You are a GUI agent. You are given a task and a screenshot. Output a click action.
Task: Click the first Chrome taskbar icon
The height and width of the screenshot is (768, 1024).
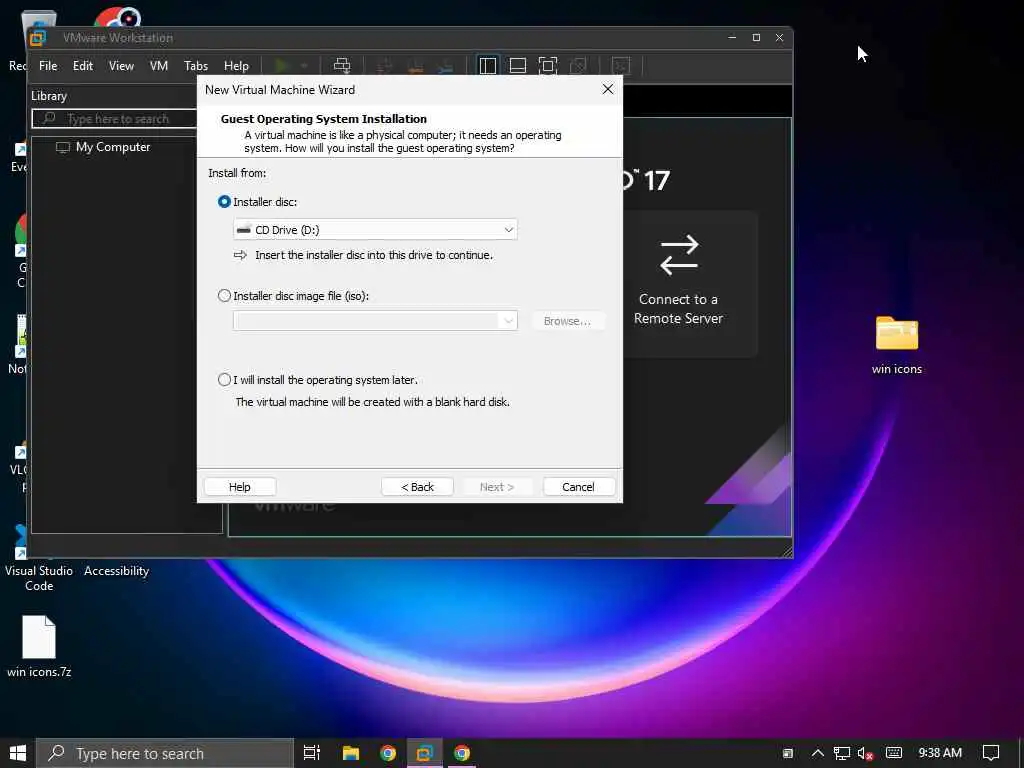(388, 753)
